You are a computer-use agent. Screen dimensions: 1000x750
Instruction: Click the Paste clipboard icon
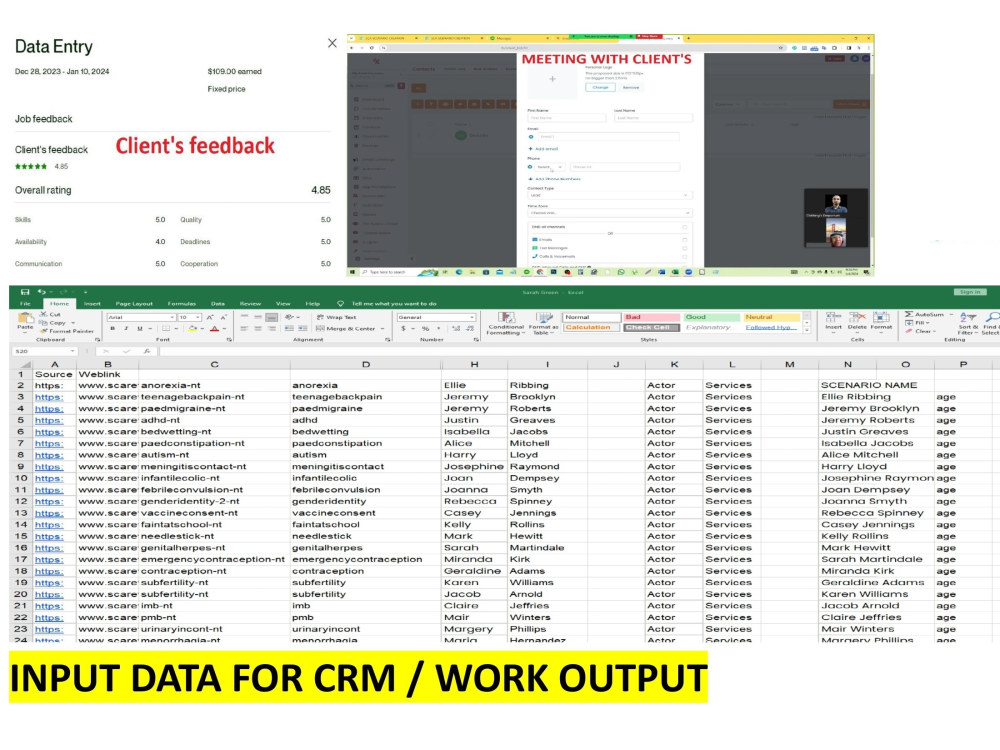[26, 320]
